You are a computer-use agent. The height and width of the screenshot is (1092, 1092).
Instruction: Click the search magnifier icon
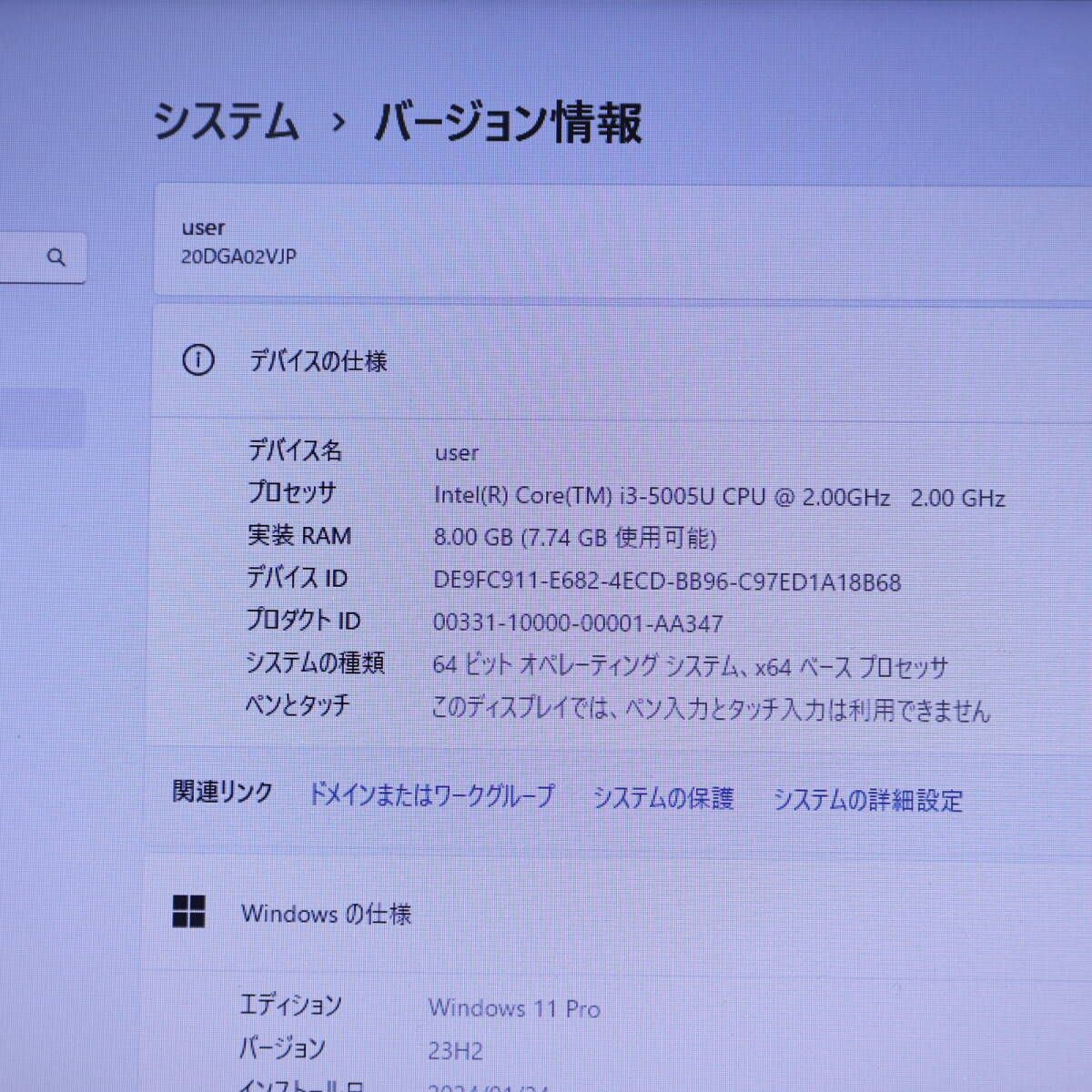[56, 258]
